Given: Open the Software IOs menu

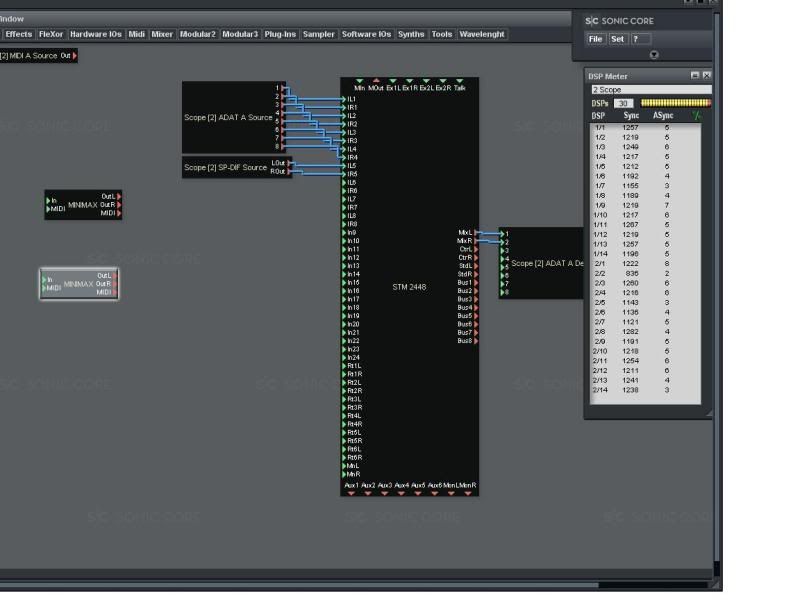Looking at the screenshot, I should (x=366, y=34).
